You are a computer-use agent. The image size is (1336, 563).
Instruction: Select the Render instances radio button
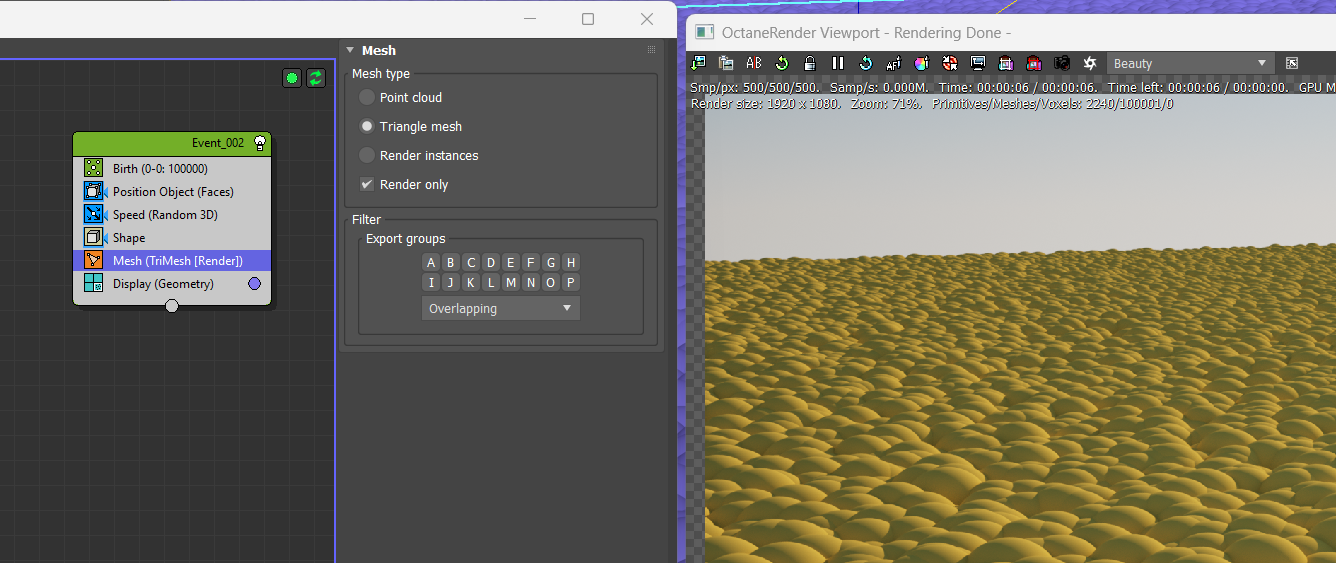point(367,155)
